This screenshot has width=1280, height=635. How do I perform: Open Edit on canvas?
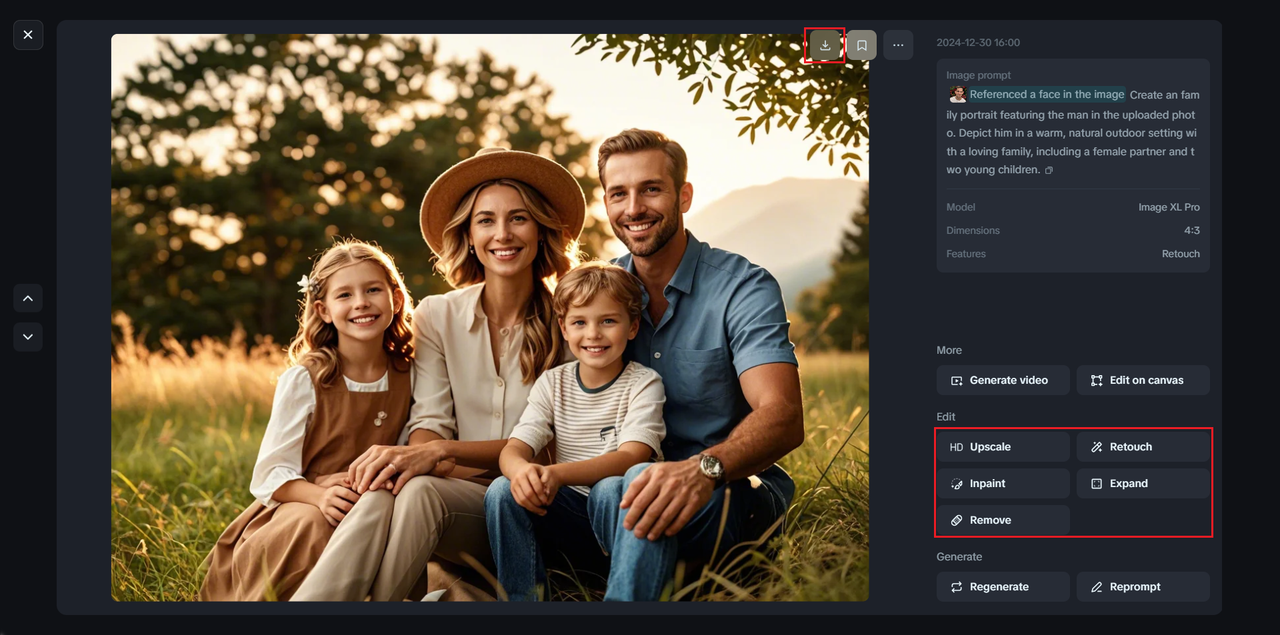[x=1143, y=380]
